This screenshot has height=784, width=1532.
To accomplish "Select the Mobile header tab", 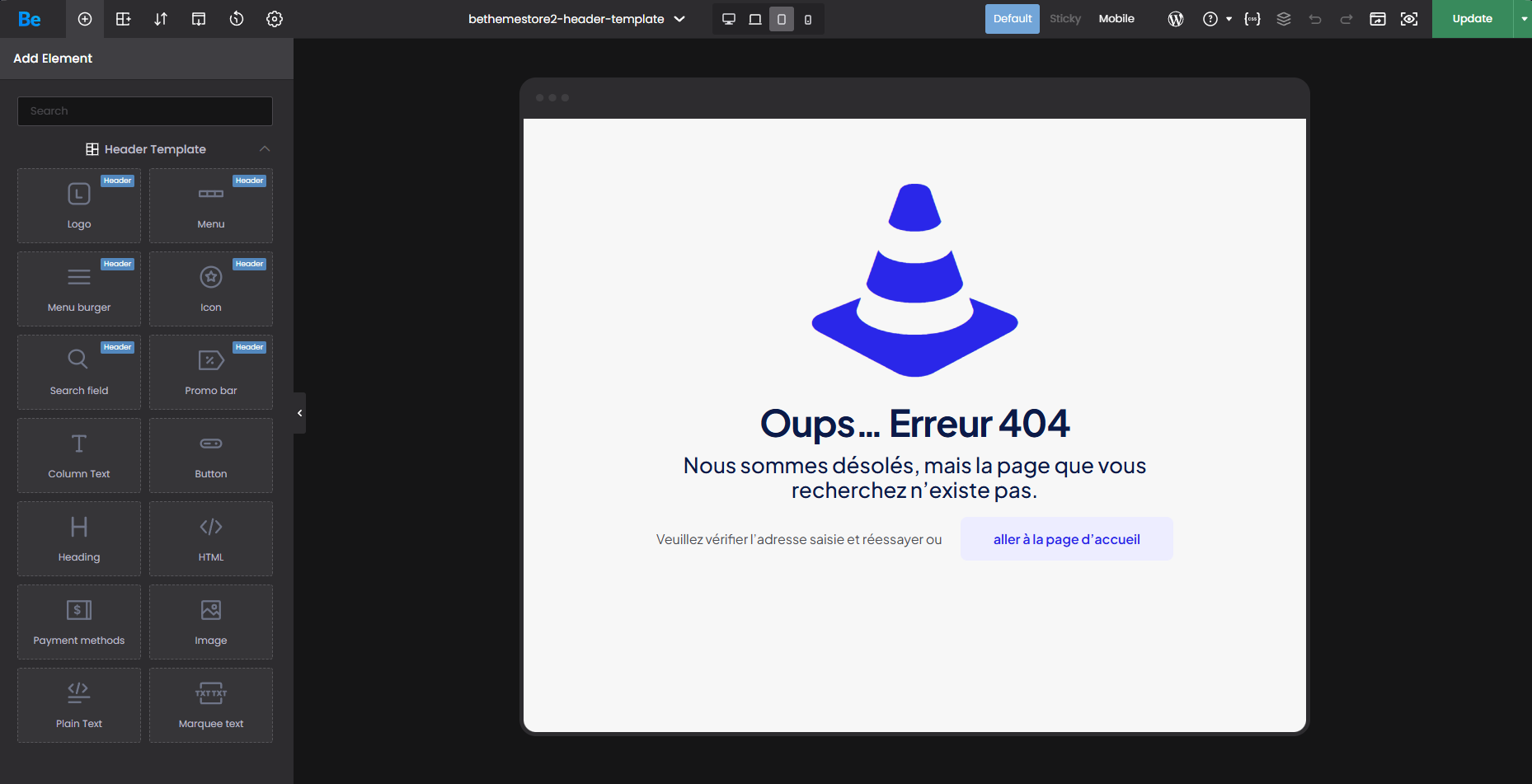I will pos(1116,19).
